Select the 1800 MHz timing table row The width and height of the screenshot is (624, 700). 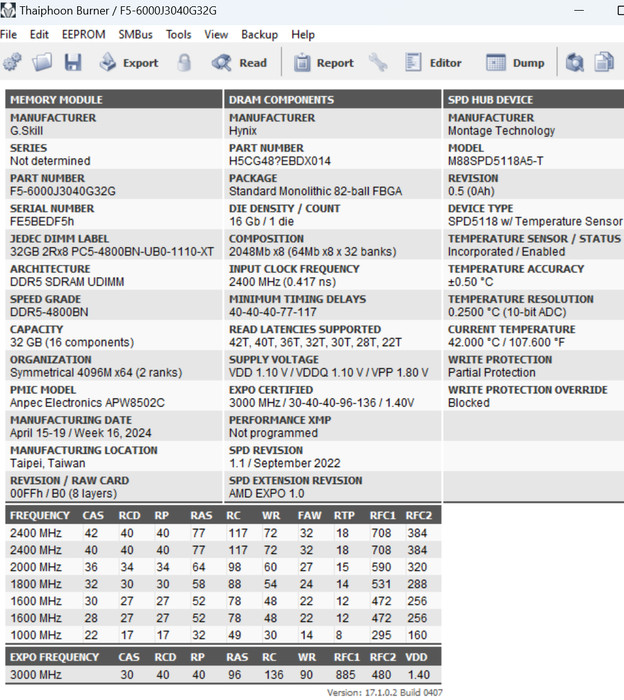coord(223,584)
